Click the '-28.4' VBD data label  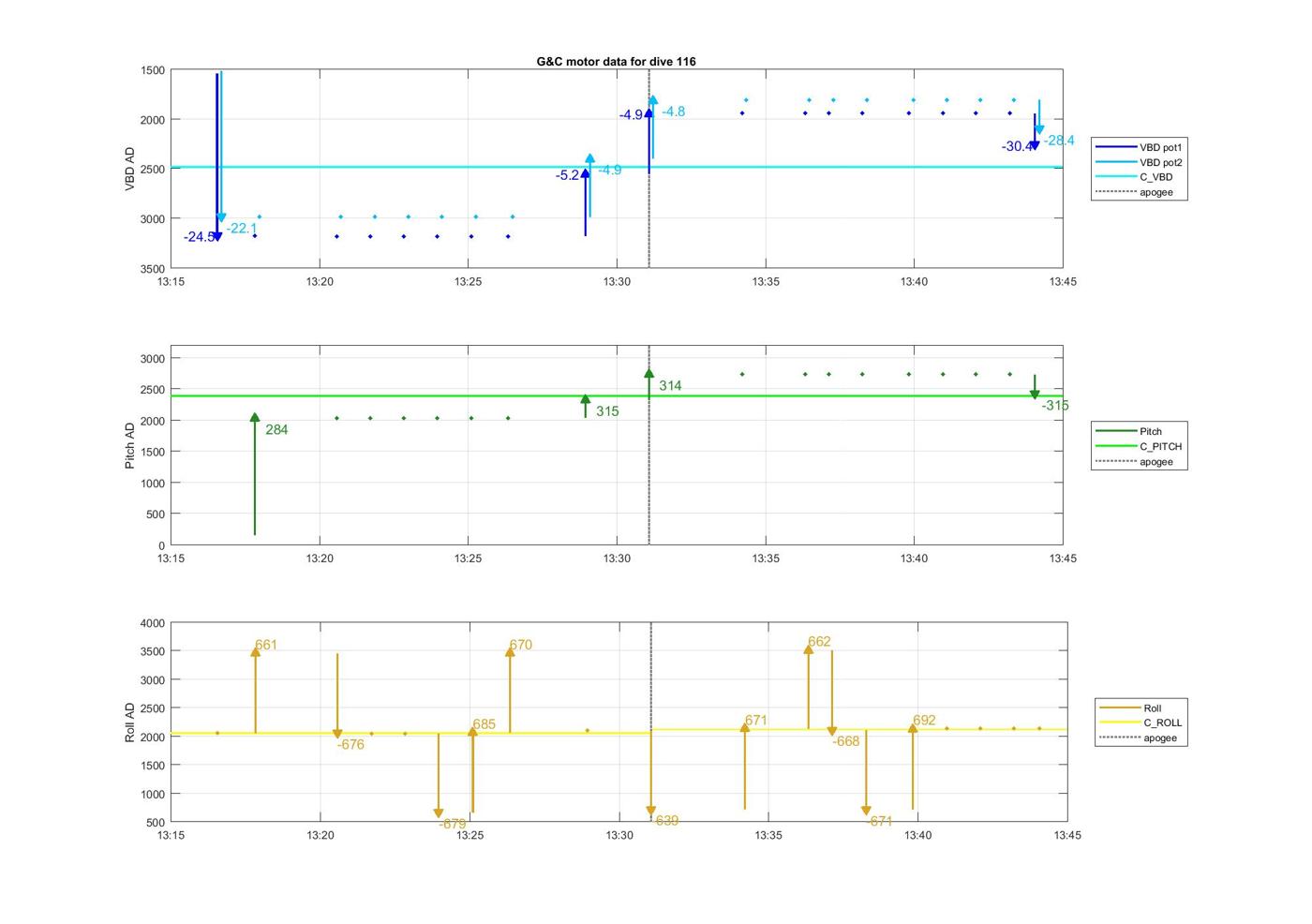[1059, 141]
